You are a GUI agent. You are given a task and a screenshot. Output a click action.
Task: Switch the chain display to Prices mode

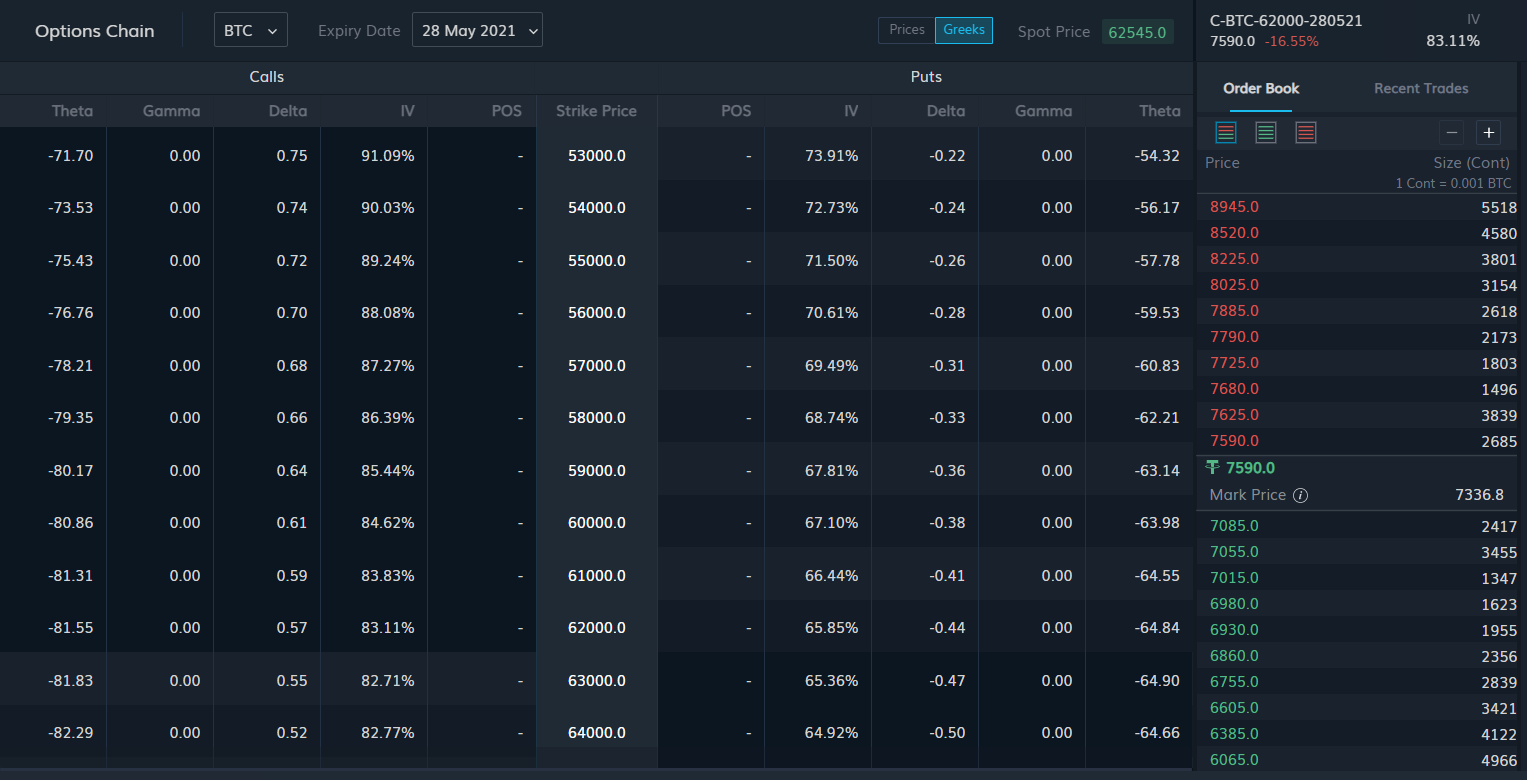(x=906, y=30)
